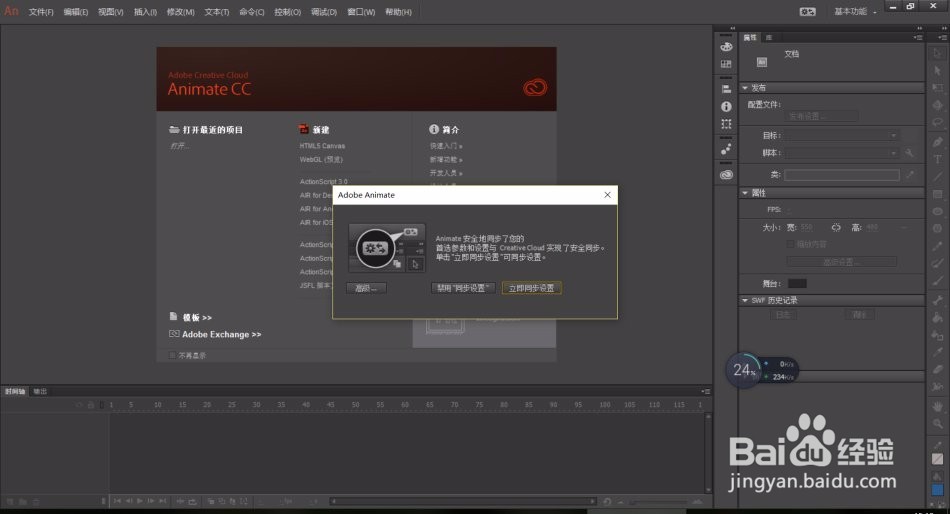Screen dimensions: 950x514
Task: Select the Selection tool
Action: point(937,53)
